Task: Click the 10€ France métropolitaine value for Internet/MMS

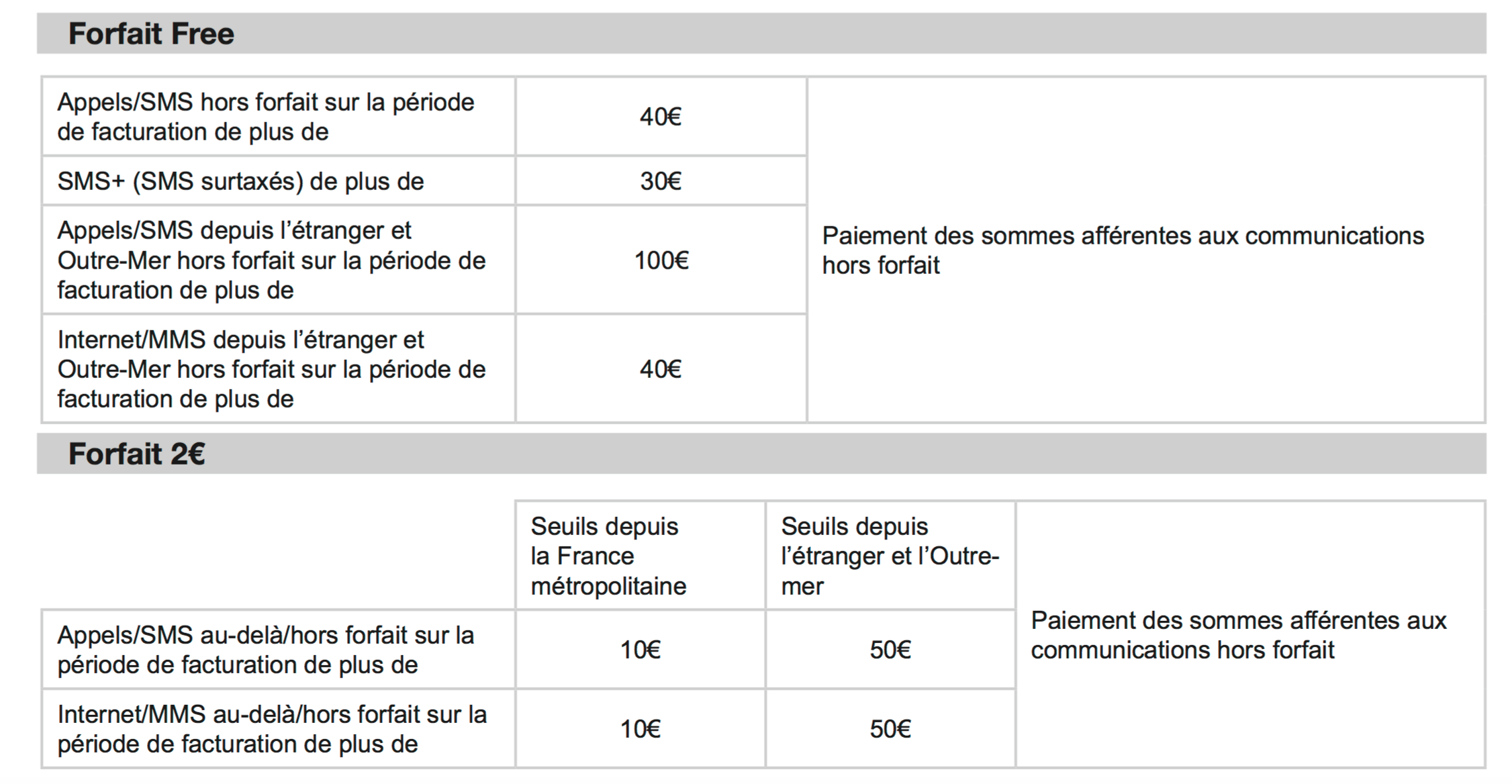Action: click(640, 729)
